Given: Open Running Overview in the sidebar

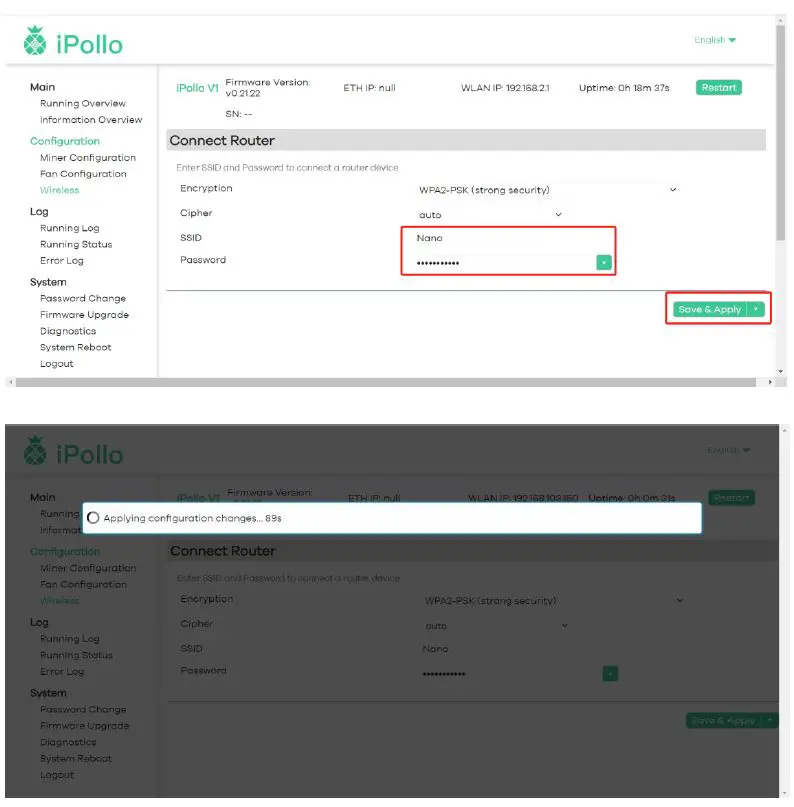Looking at the screenshot, I should tap(83, 104).
